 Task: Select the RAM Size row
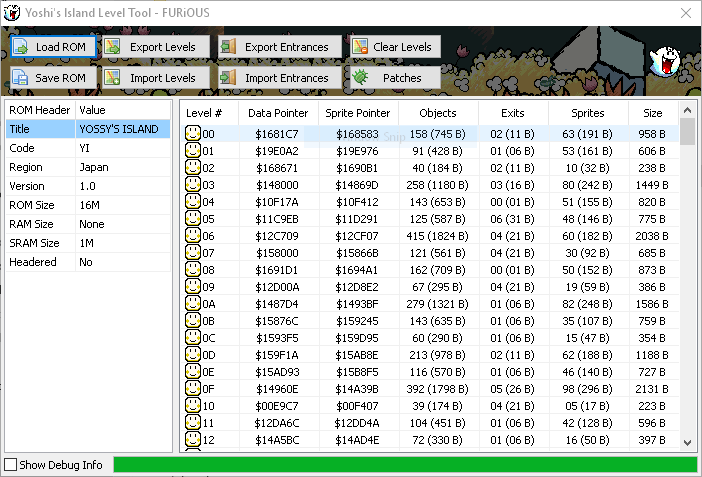tap(88, 224)
